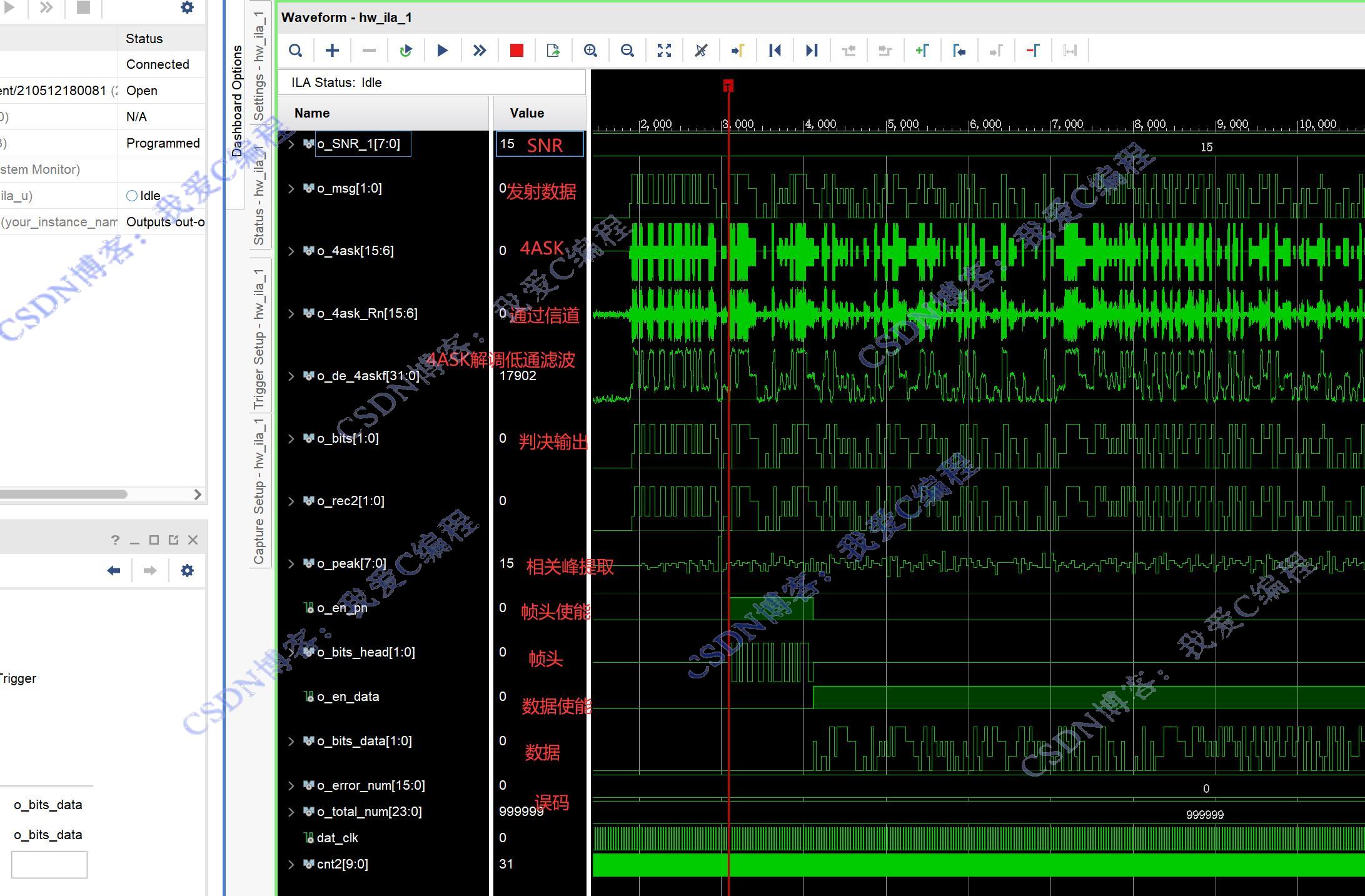
Task: Open the Capture Setup - hw_ila_1 tab
Action: (259, 491)
